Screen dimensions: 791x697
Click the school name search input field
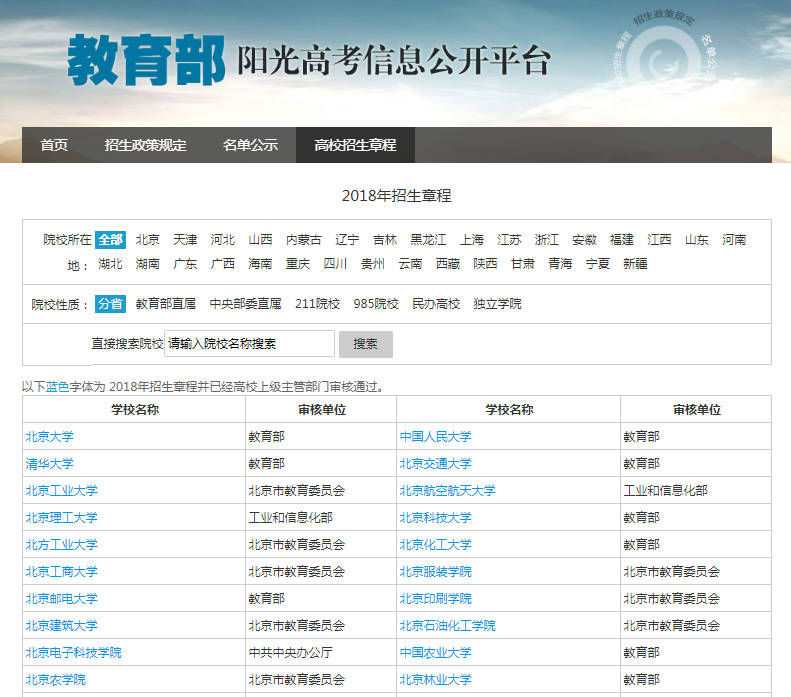tap(249, 344)
